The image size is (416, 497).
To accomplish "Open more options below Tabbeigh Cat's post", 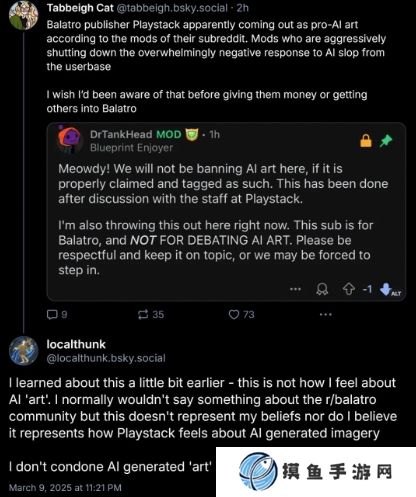I will coord(325,314).
